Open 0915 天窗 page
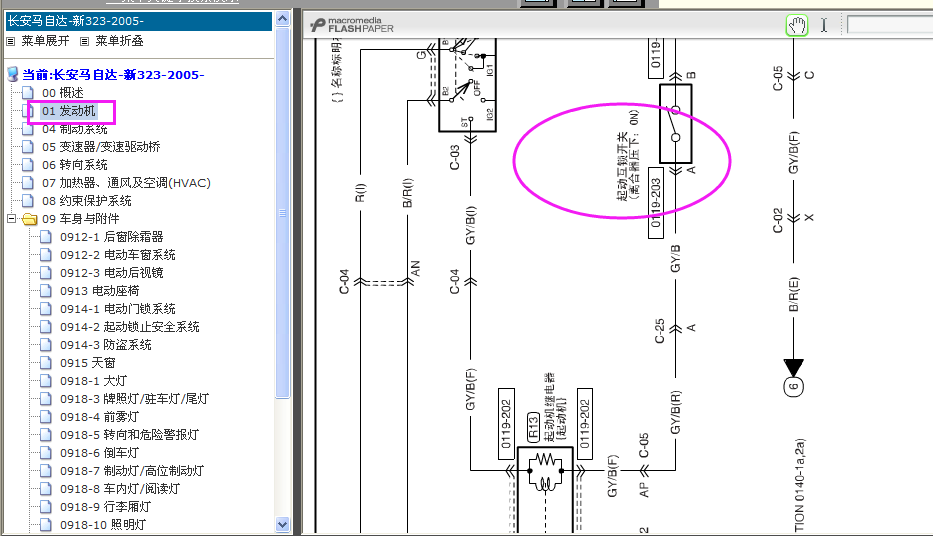This screenshot has height=536, width=933. (x=87, y=363)
